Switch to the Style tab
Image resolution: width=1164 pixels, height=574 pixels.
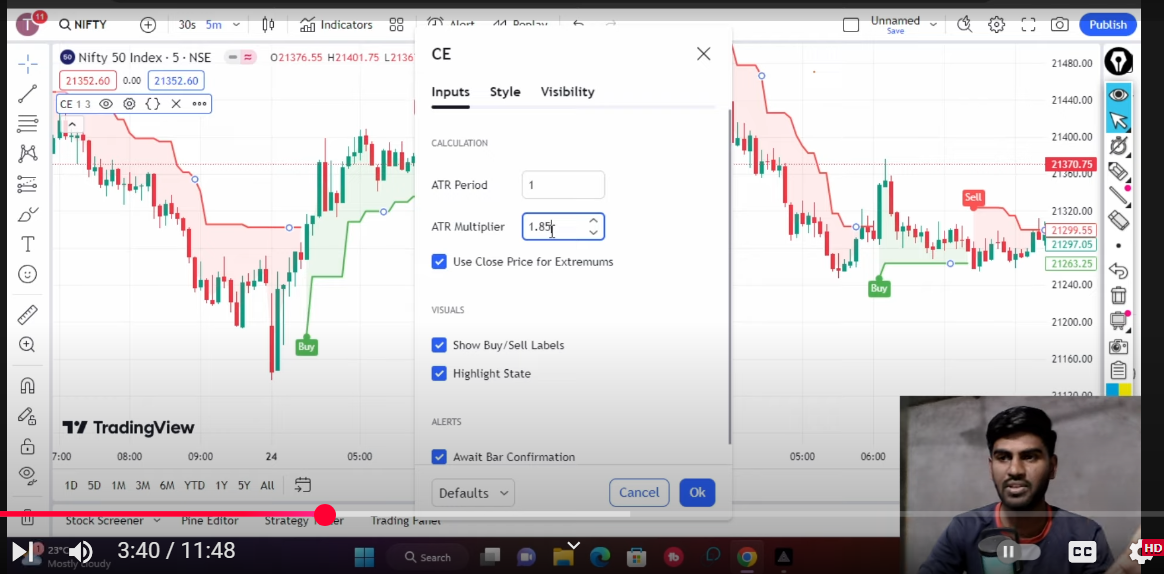(x=505, y=92)
